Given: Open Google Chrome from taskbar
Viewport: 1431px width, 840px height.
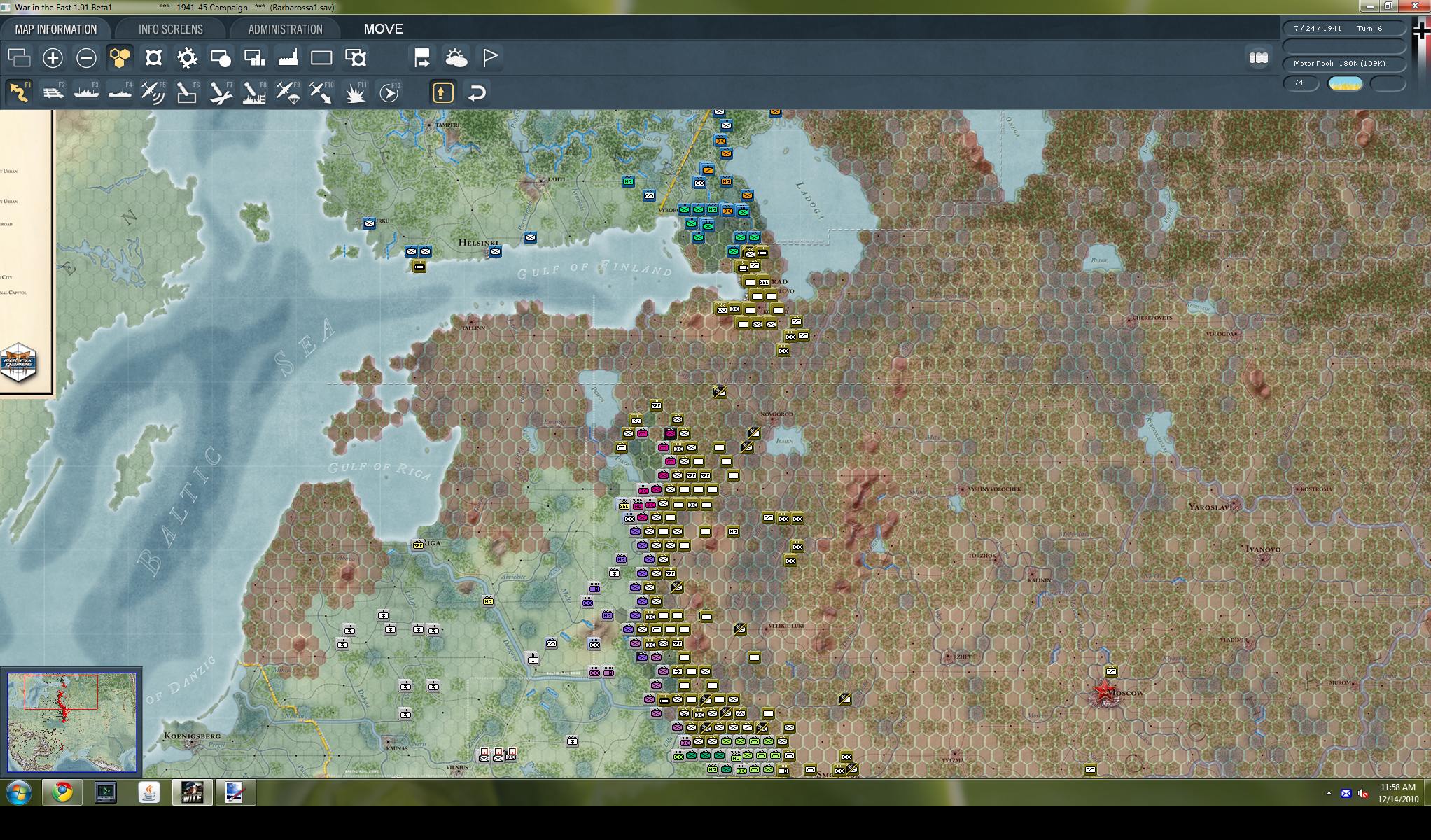Looking at the screenshot, I should click(x=62, y=792).
